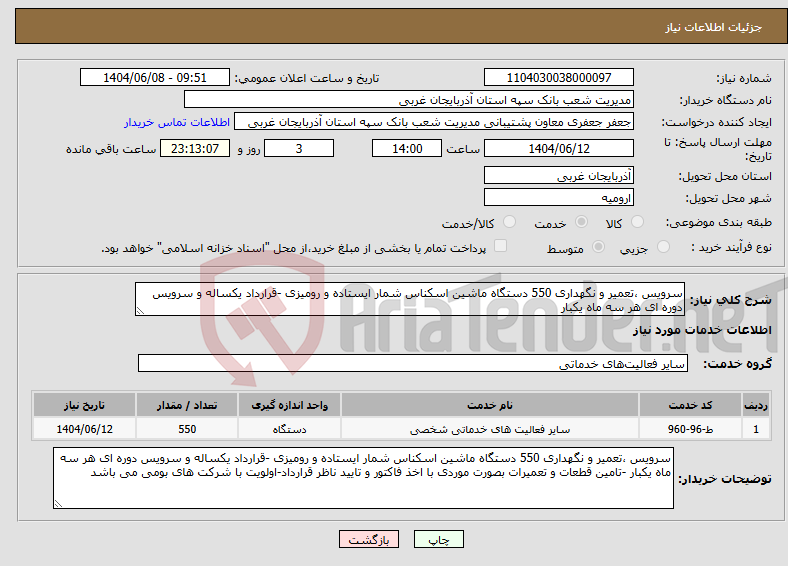Click the شماره نیاز label
Image resolution: width=788 pixels, height=566 pixels.
click(744, 78)
